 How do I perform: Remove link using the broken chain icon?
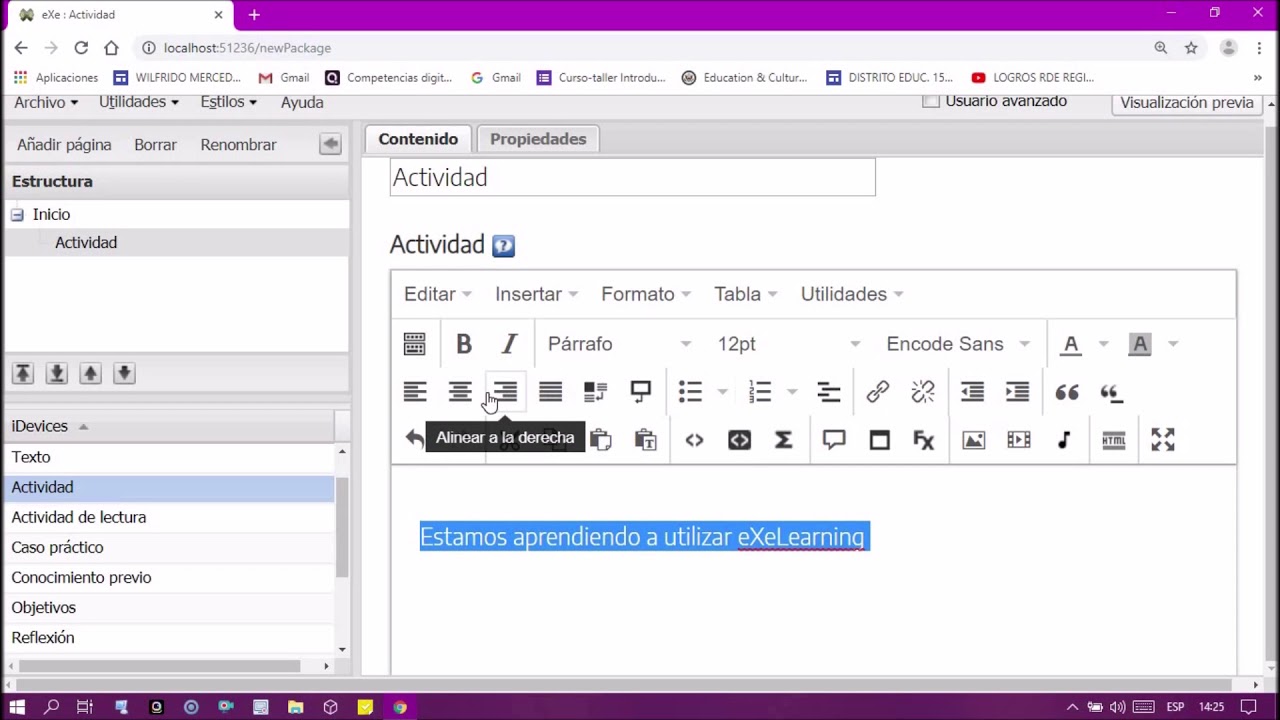pos(923,392)
